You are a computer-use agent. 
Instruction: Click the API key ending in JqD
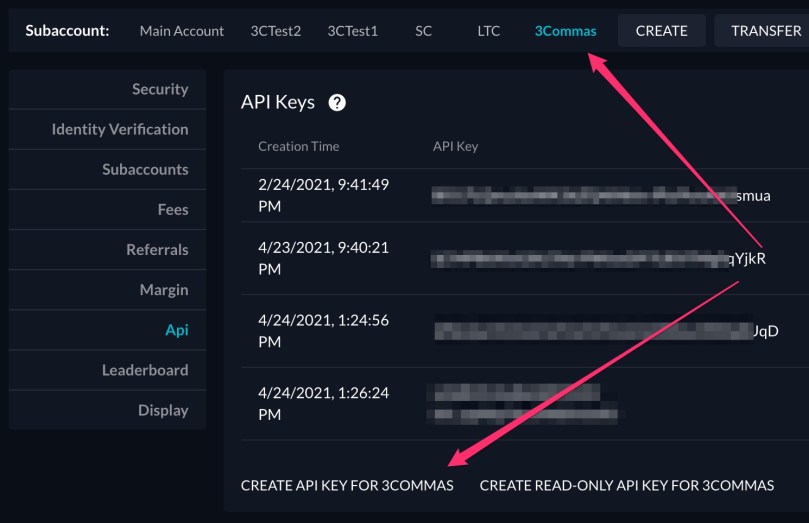coord(606,331)
